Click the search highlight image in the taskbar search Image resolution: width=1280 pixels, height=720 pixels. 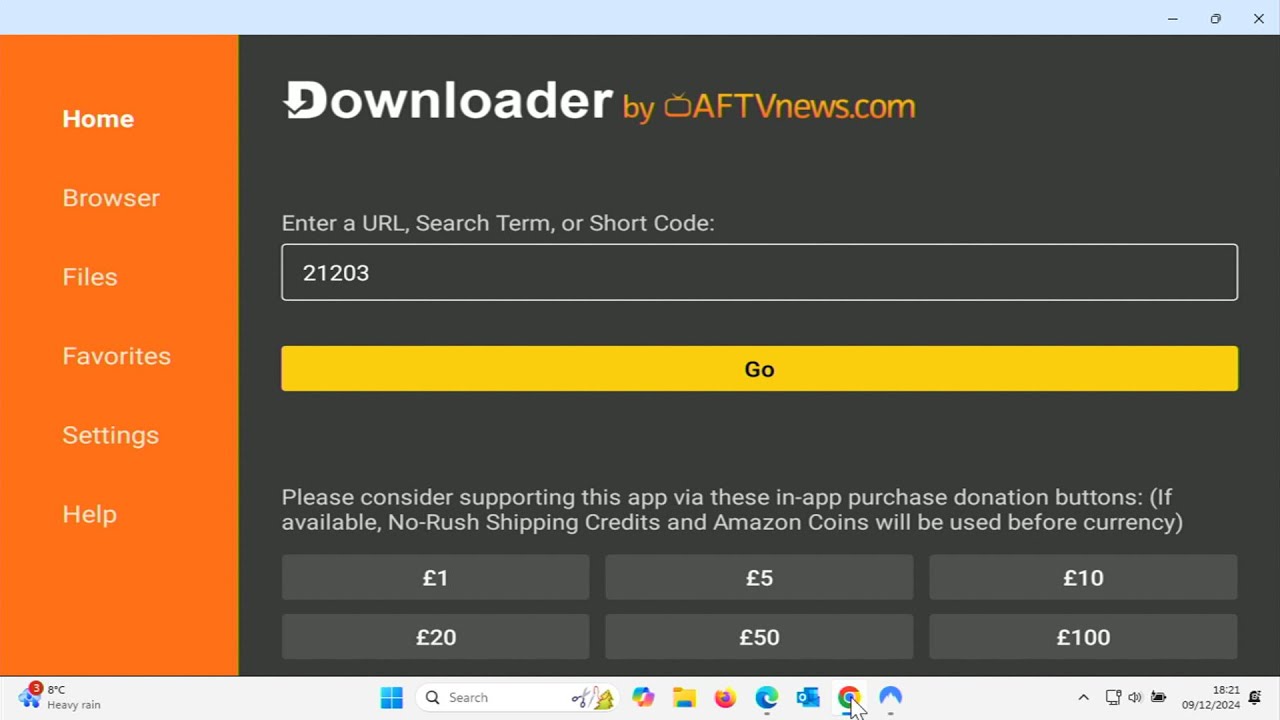[x=593, y=698]
